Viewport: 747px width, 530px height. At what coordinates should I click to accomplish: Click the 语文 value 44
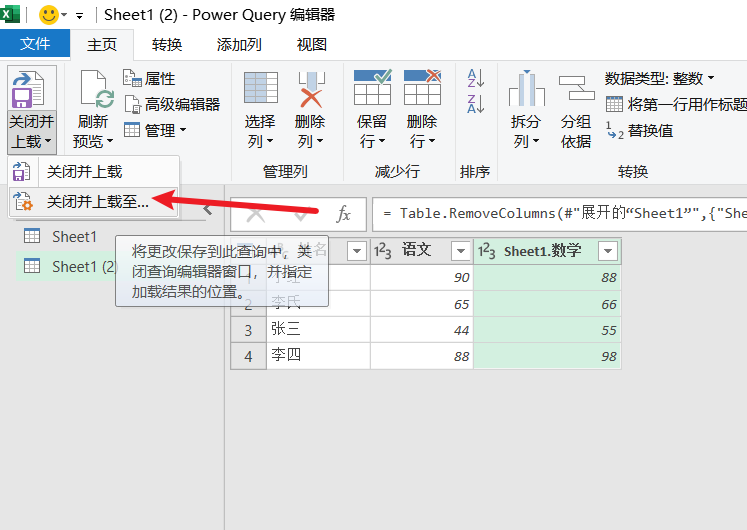[422, 330]
